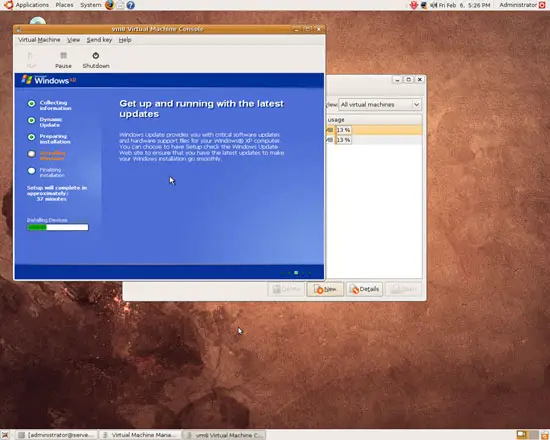Image resolution: width=550 pixels, height=440 pixels.
Task: Click the show desktop icon in bottom panel
Action: pos(5,435)
